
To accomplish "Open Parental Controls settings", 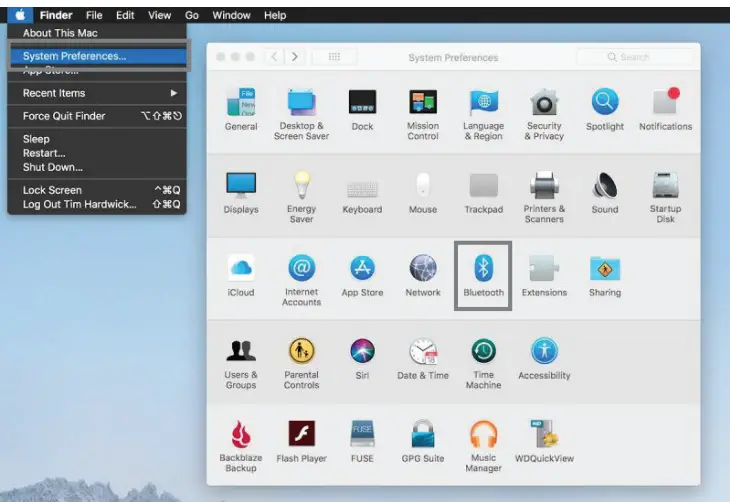I will click(301, 364).
